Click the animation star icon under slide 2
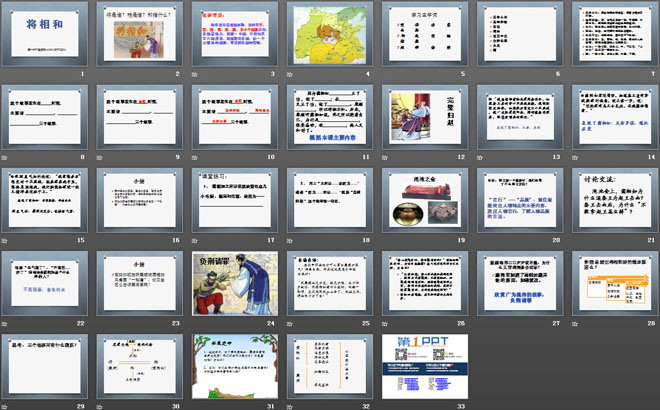The image size is (660, 410). click(x=100, y=74)
